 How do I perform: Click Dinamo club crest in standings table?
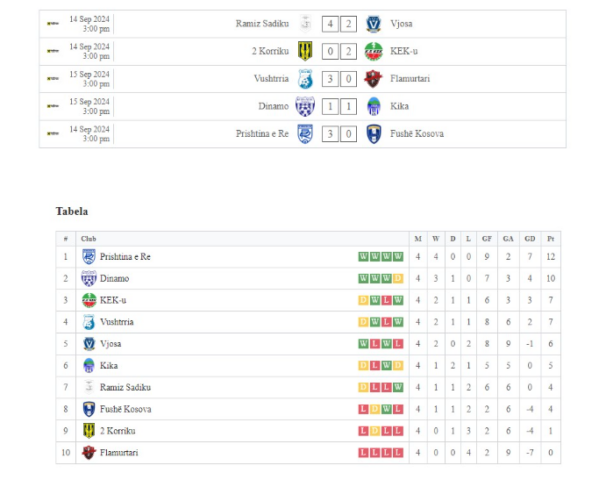point(88,278)
